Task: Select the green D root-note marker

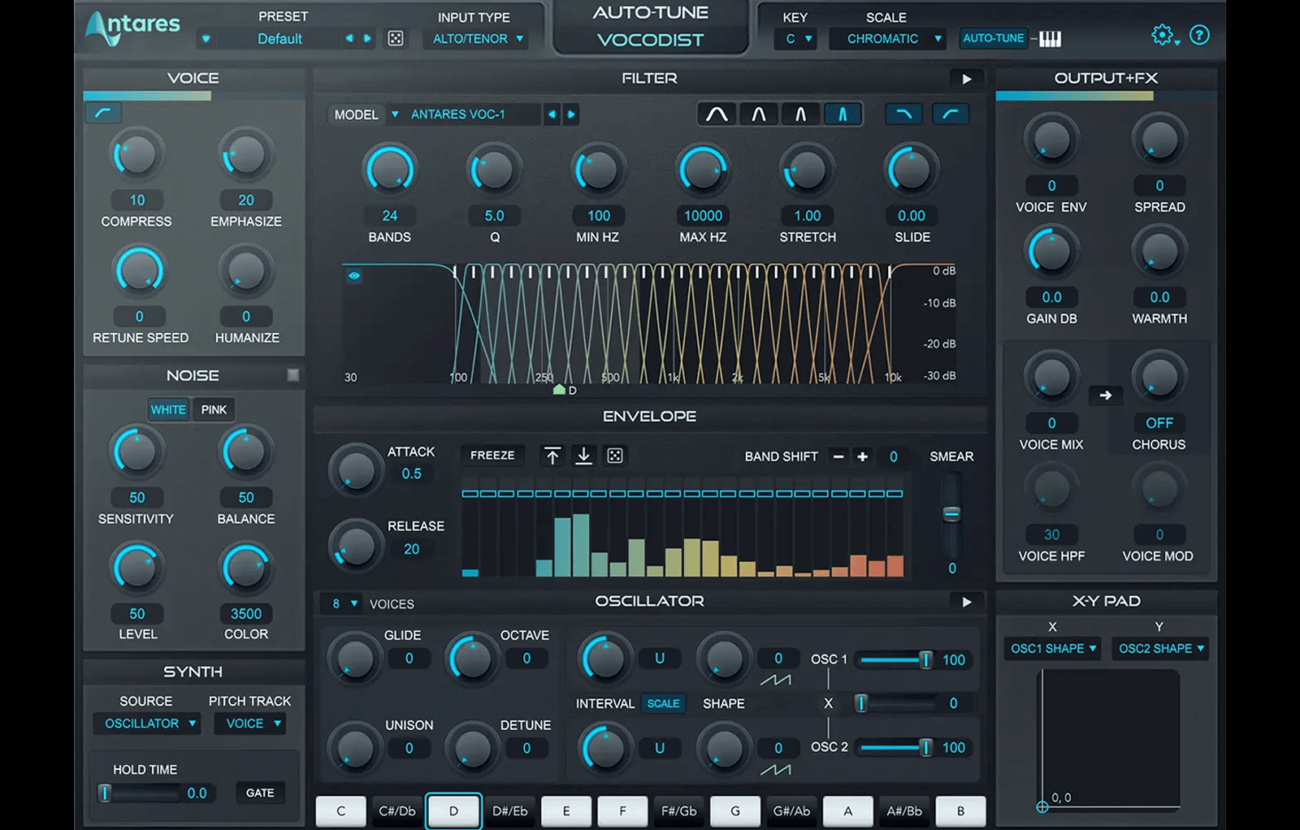Action: point(559,389)
